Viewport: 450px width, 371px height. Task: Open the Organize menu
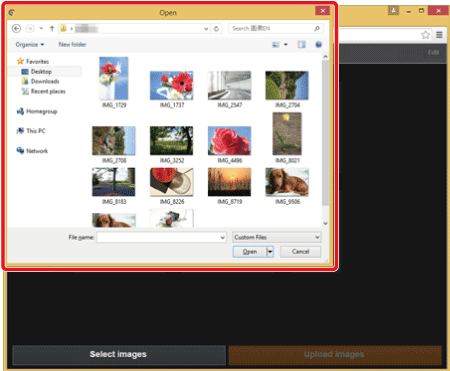[x=30, y=45]
